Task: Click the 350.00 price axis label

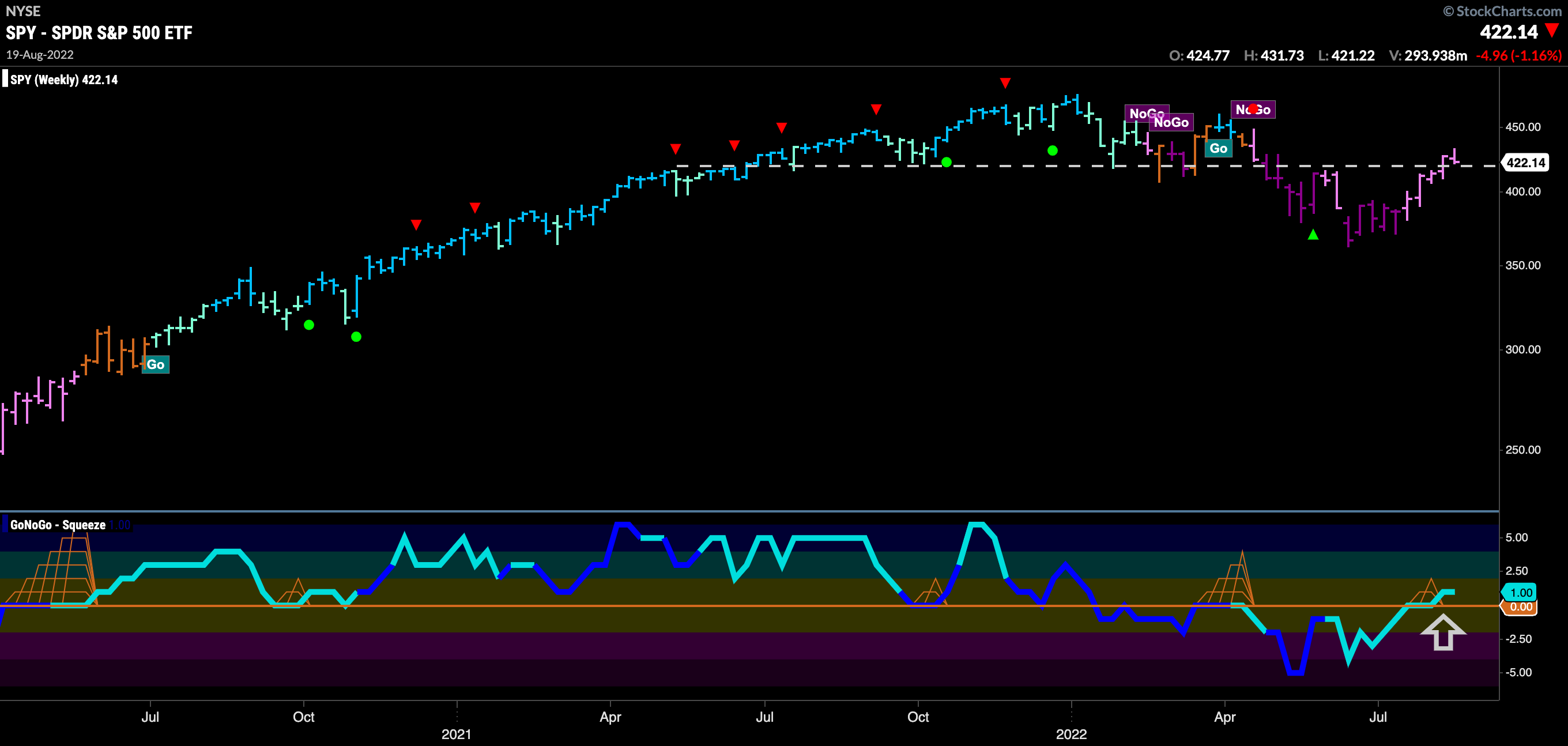Action: coord(1523,265)
